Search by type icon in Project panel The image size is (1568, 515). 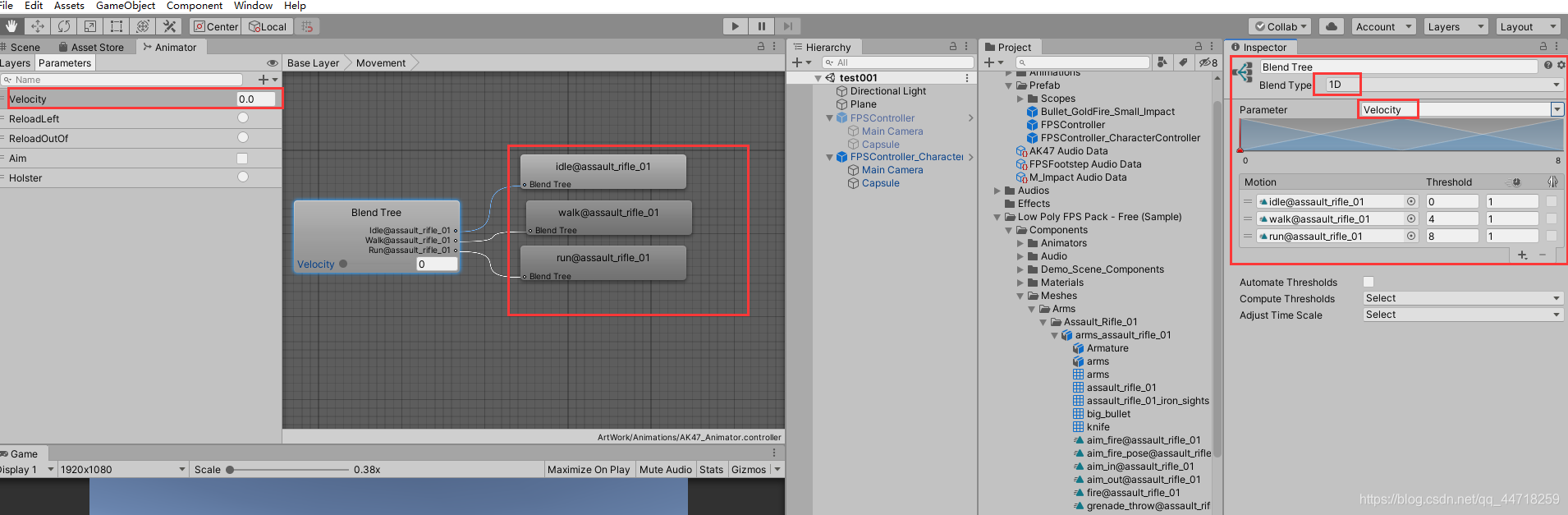pyautogui.click(x=1162, y=62)
